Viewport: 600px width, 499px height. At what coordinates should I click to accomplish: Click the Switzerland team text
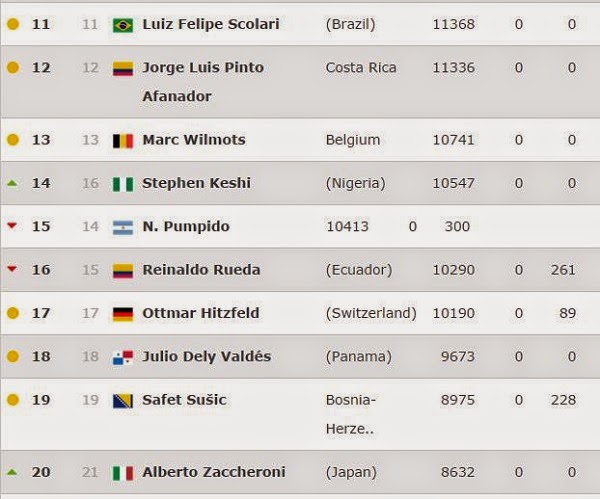pyautogui.click(x=371, y=313)
